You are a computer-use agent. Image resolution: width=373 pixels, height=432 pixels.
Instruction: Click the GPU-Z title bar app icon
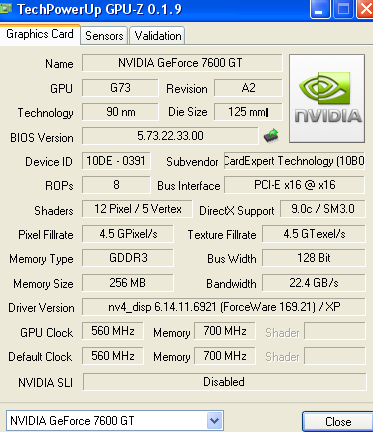[6, 8]
